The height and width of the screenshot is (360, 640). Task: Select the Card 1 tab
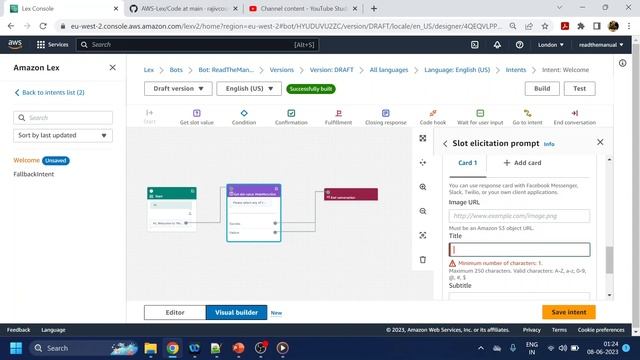coord(467,163)
